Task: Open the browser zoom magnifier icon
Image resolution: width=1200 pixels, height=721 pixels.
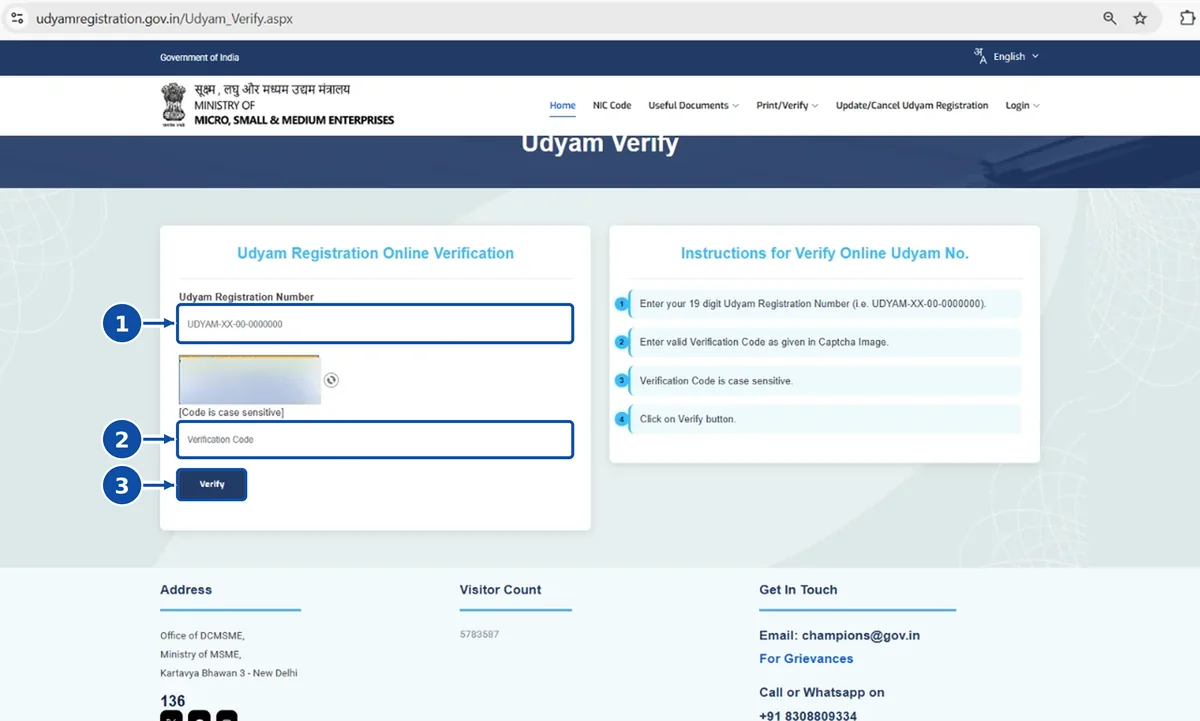Action: (1110, 18)
